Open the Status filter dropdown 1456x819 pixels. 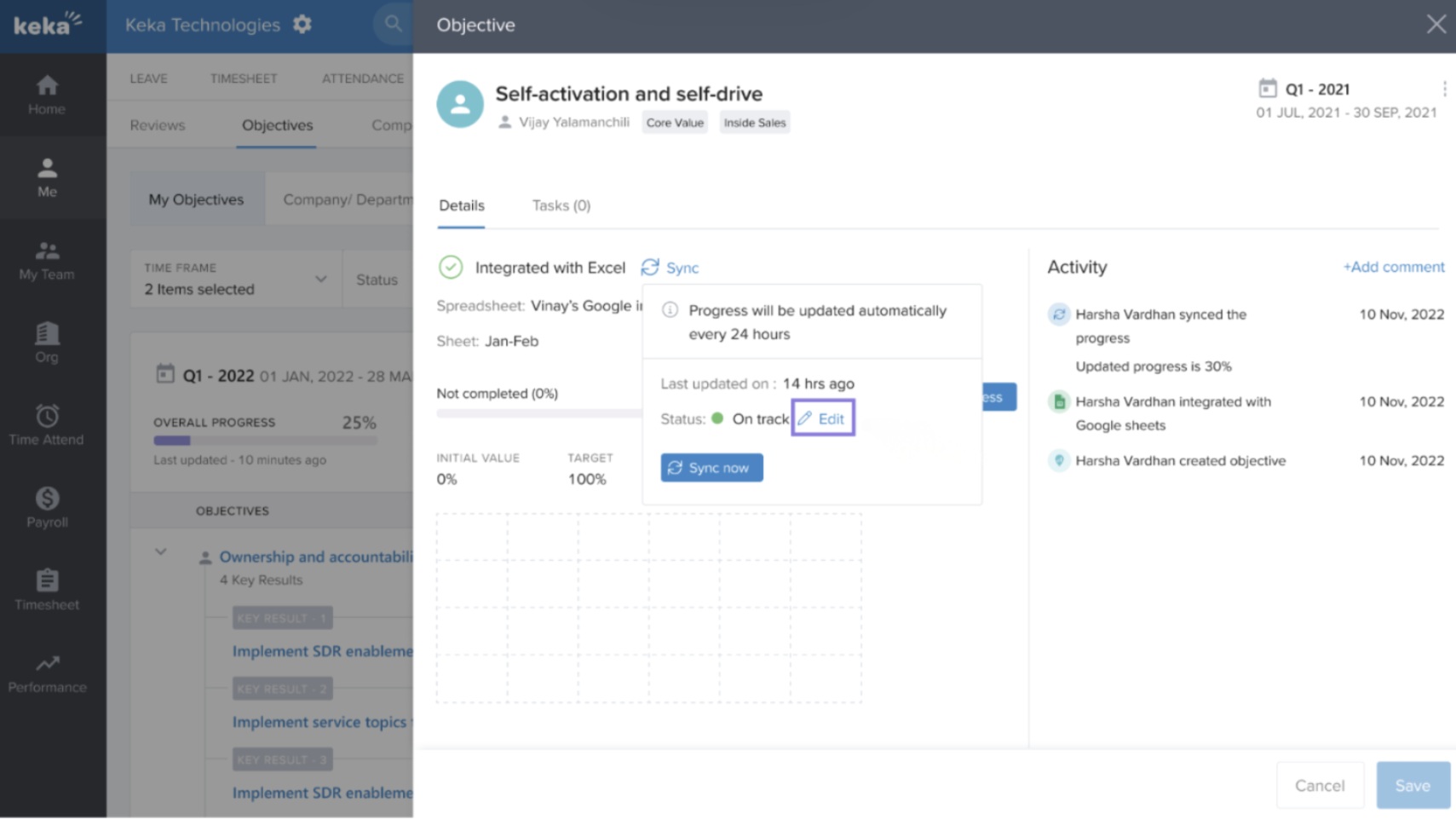coord(377,280)
